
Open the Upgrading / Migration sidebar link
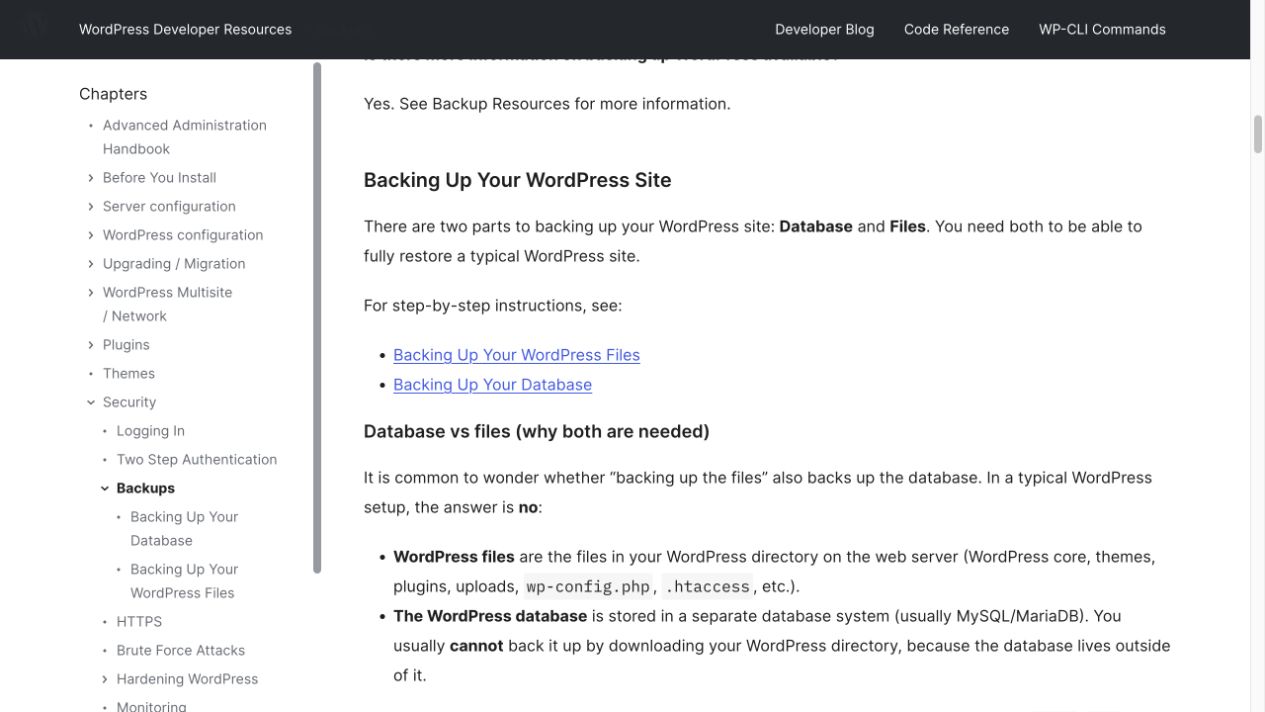(174, 264)
